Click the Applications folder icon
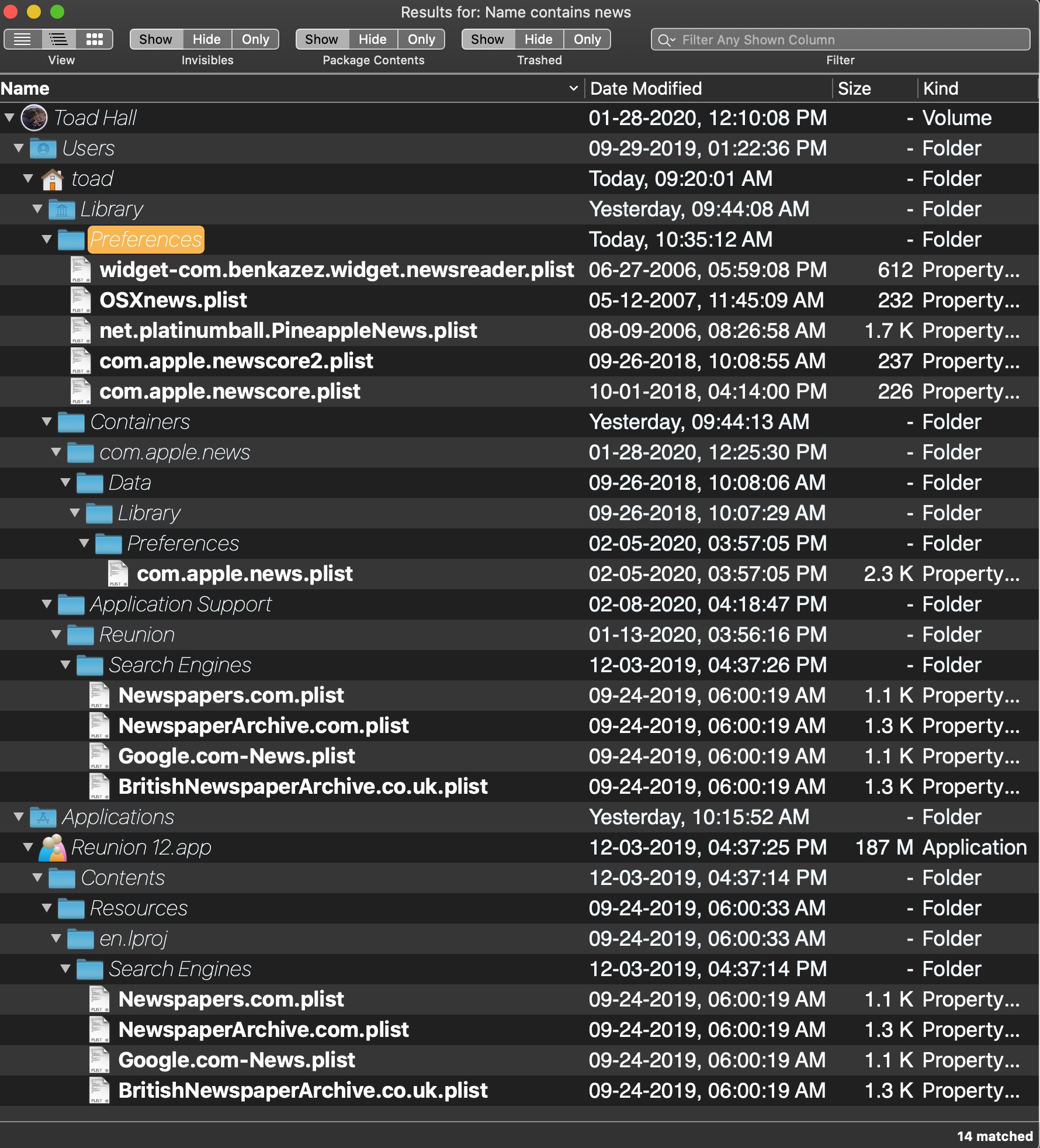 click(x=43, y=817)
